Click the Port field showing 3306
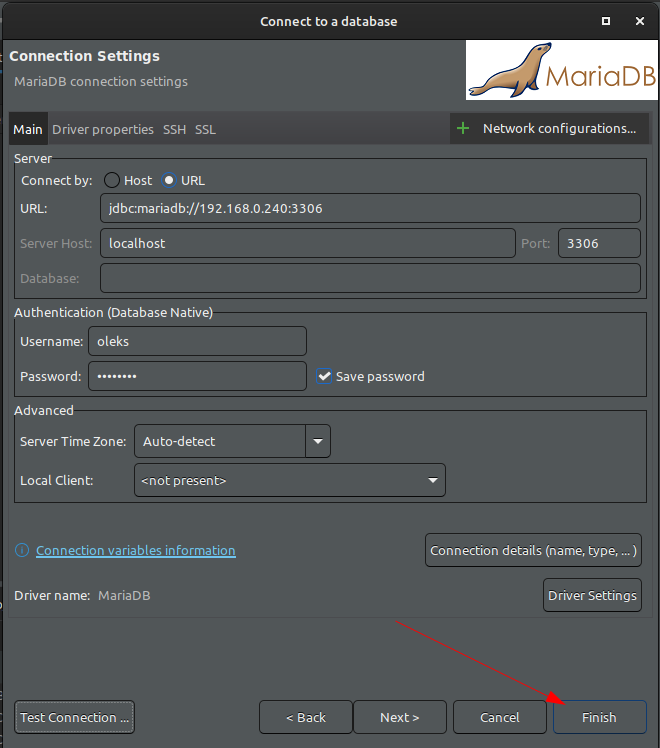Screen dimensions: 660x748 tap(599, 243)
